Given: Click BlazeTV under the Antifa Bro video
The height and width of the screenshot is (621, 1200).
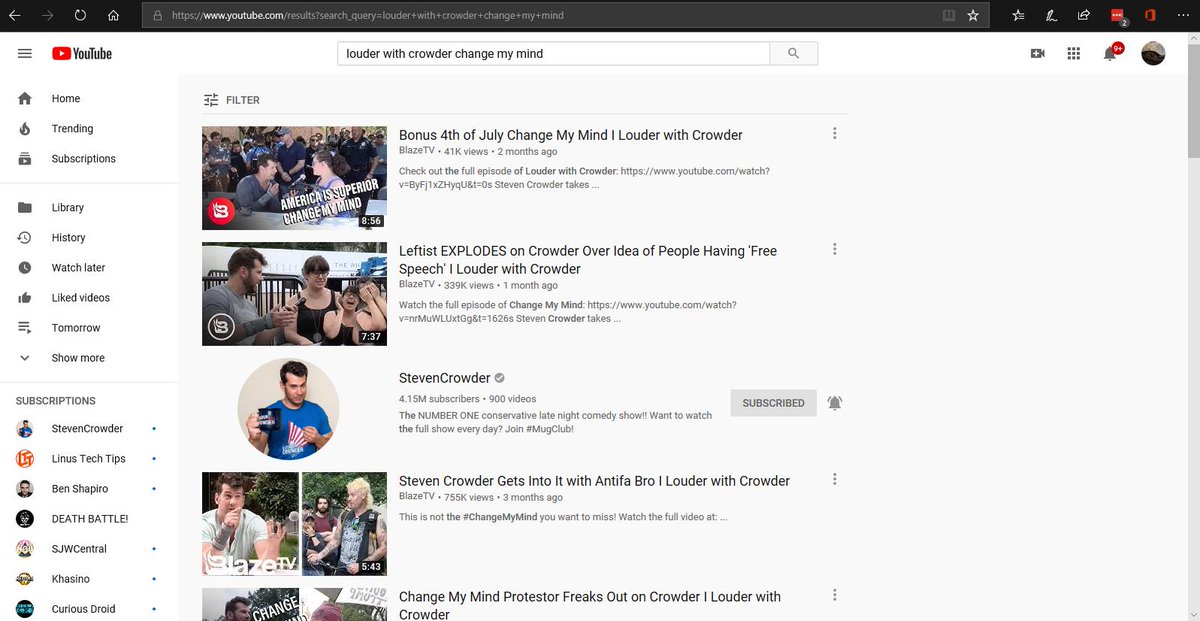Looking at the screenshot, I should (x=417, y=497).
